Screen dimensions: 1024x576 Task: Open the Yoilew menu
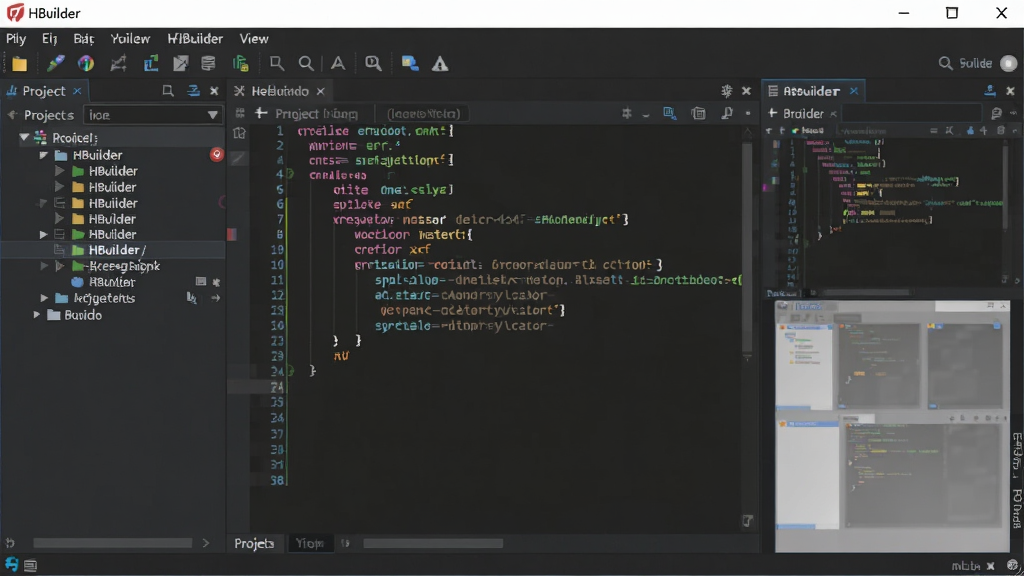[x=130, y=39]
